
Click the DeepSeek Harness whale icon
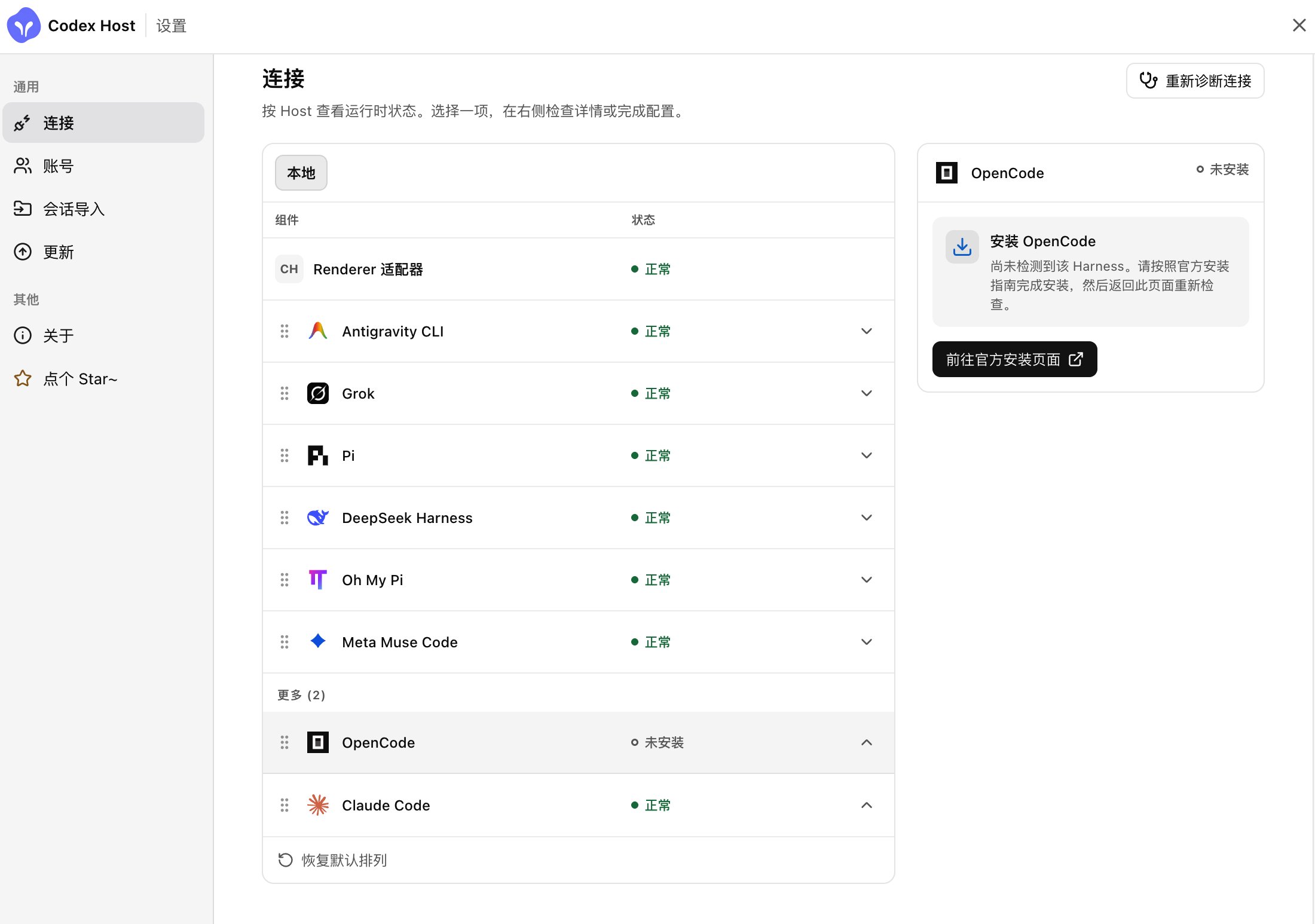(x=318, y=518)
